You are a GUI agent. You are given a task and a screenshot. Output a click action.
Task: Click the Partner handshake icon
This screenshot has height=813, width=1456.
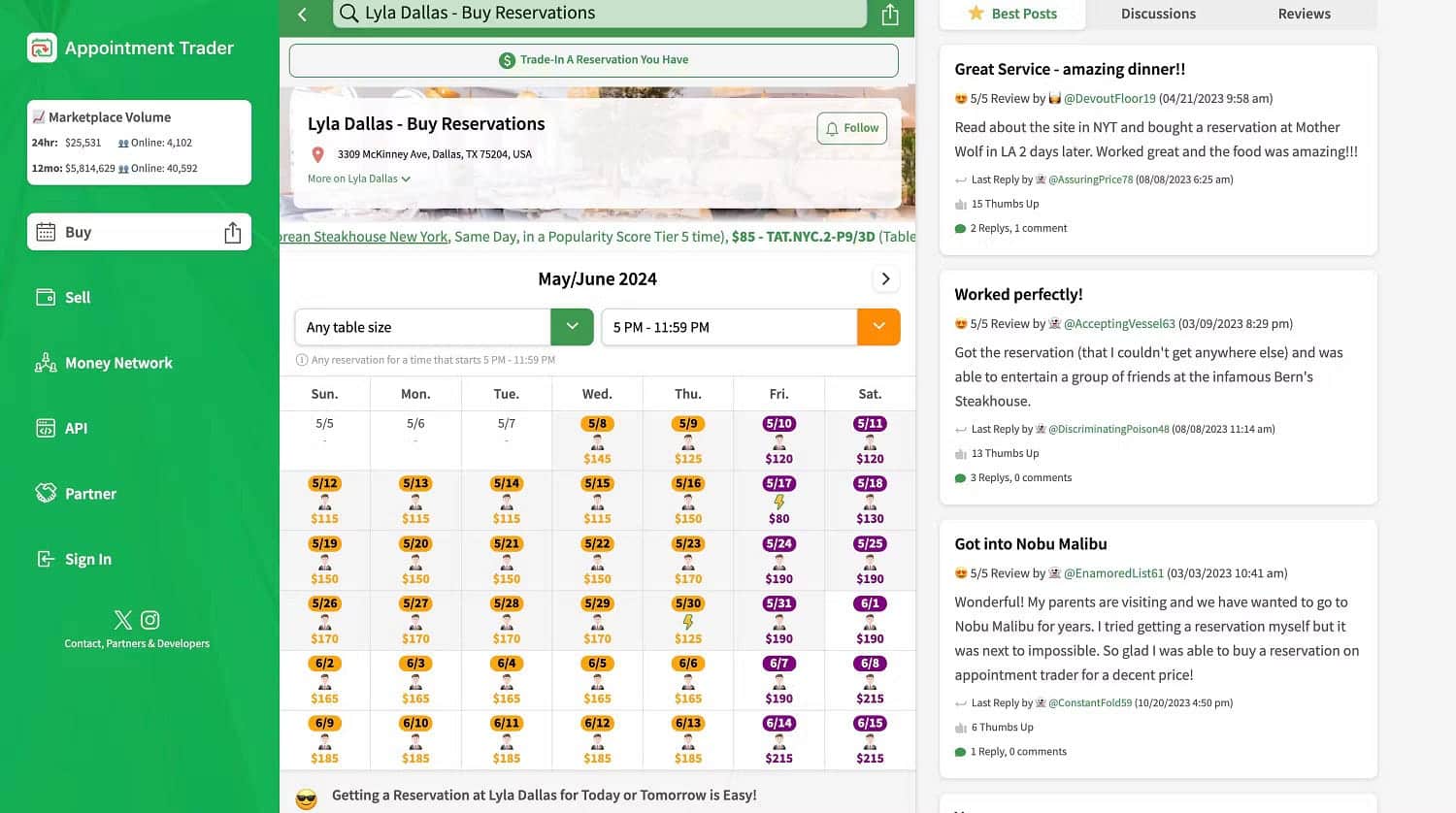point(46,493)
